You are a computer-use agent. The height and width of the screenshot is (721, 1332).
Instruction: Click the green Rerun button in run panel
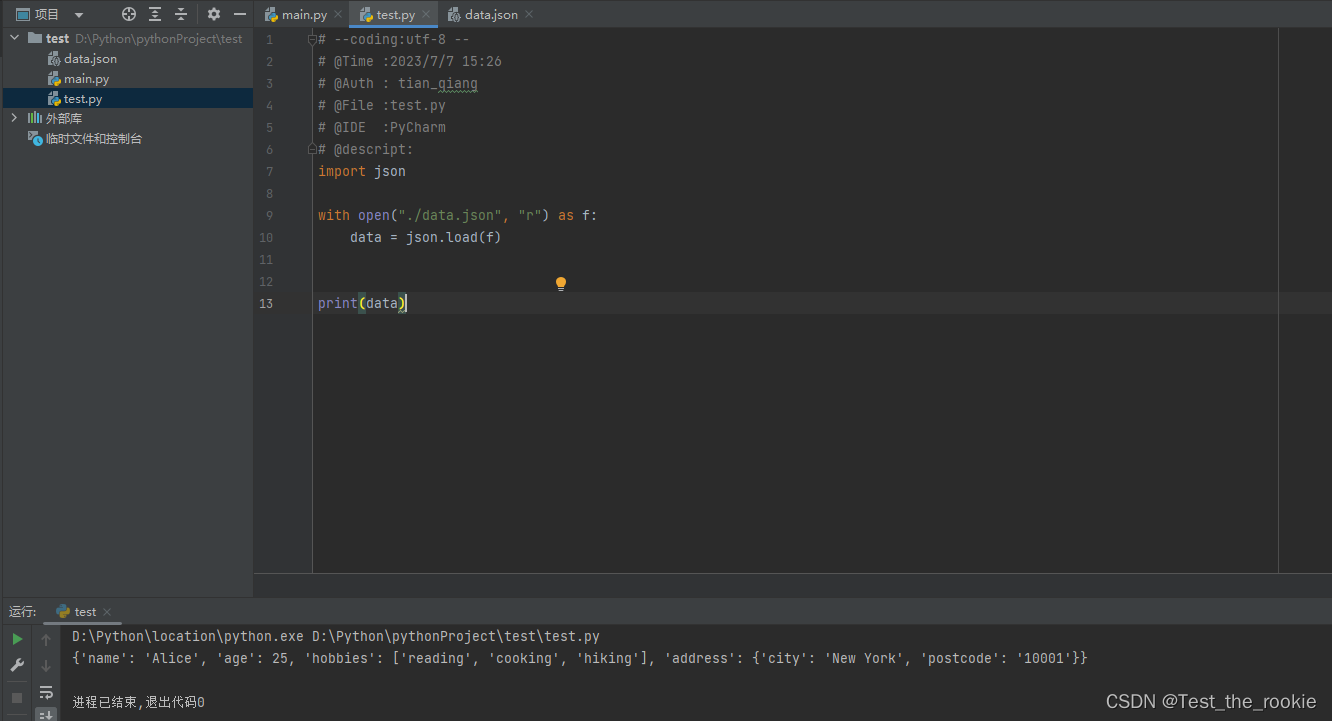(17, 639)
